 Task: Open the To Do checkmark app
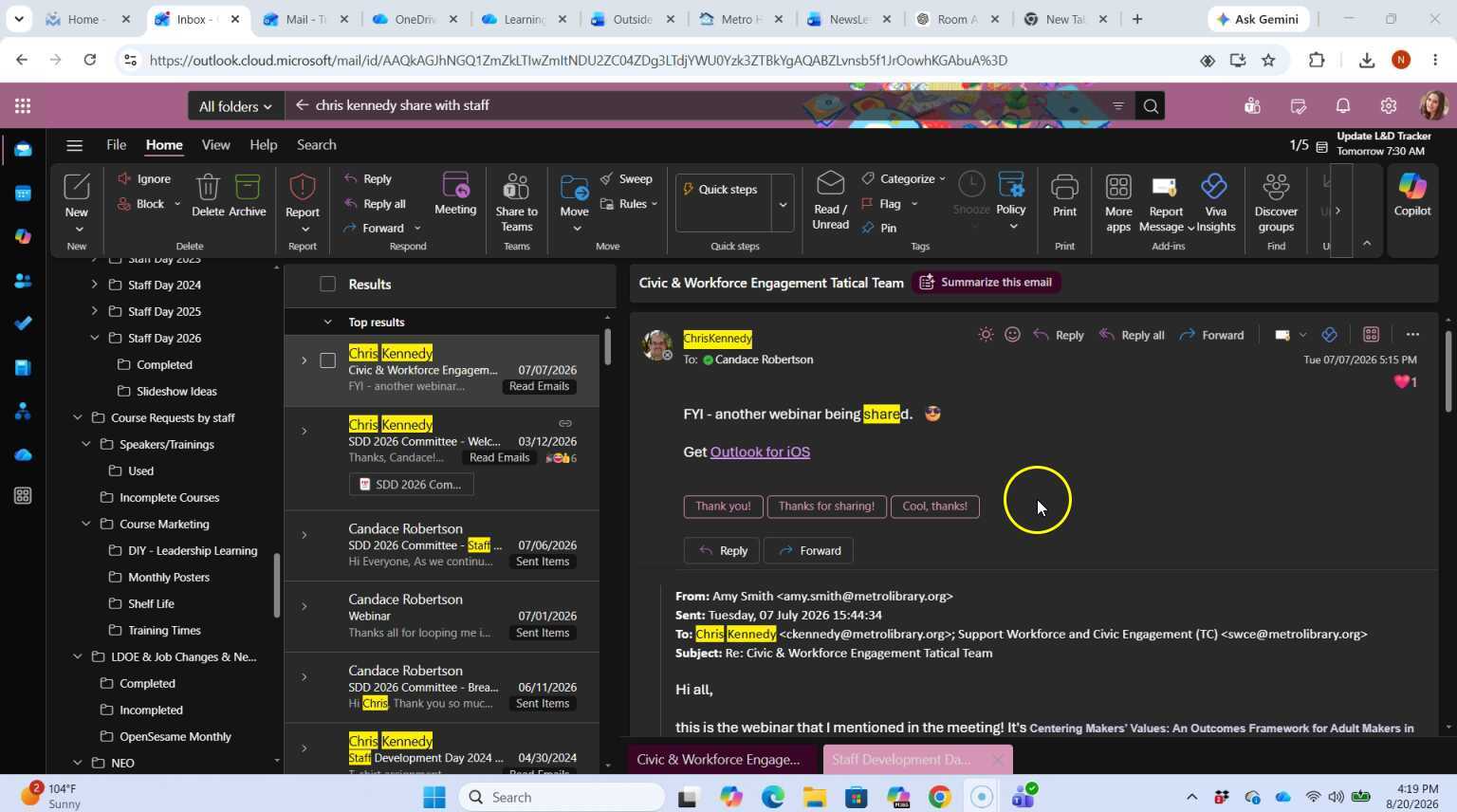pyautogui.click(x=23, y=323)
